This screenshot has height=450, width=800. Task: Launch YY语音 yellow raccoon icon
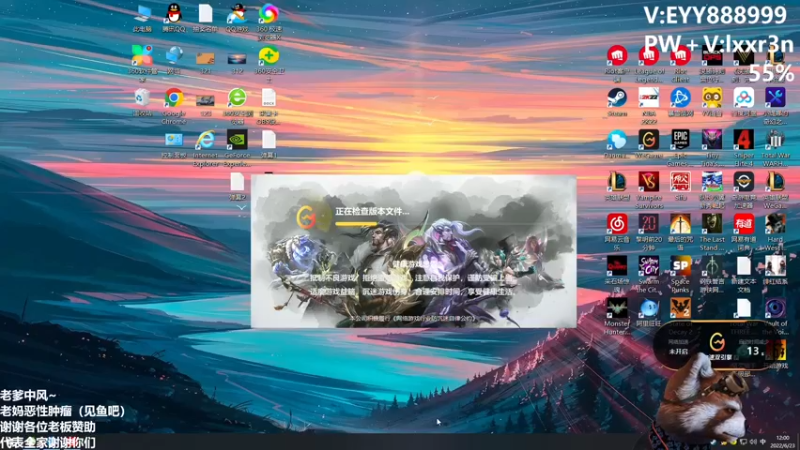point(712,97)
